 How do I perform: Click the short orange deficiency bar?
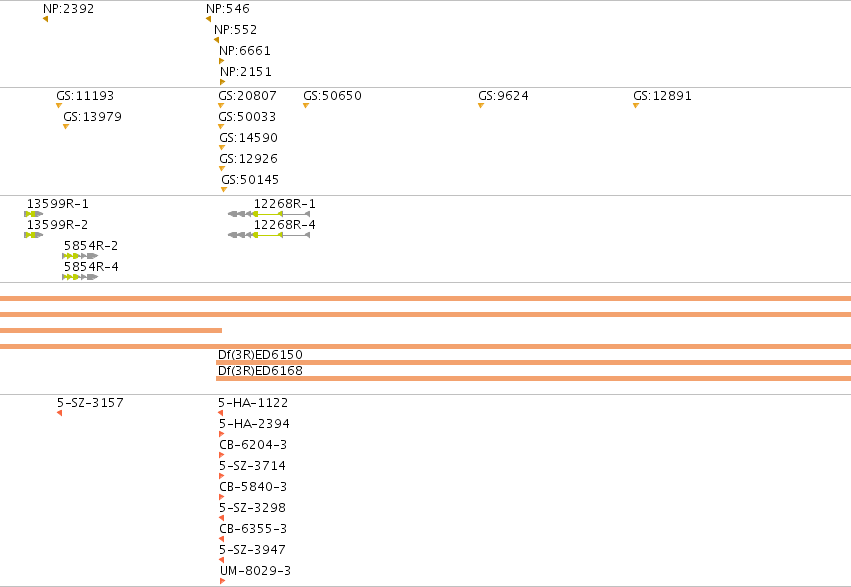111,330
